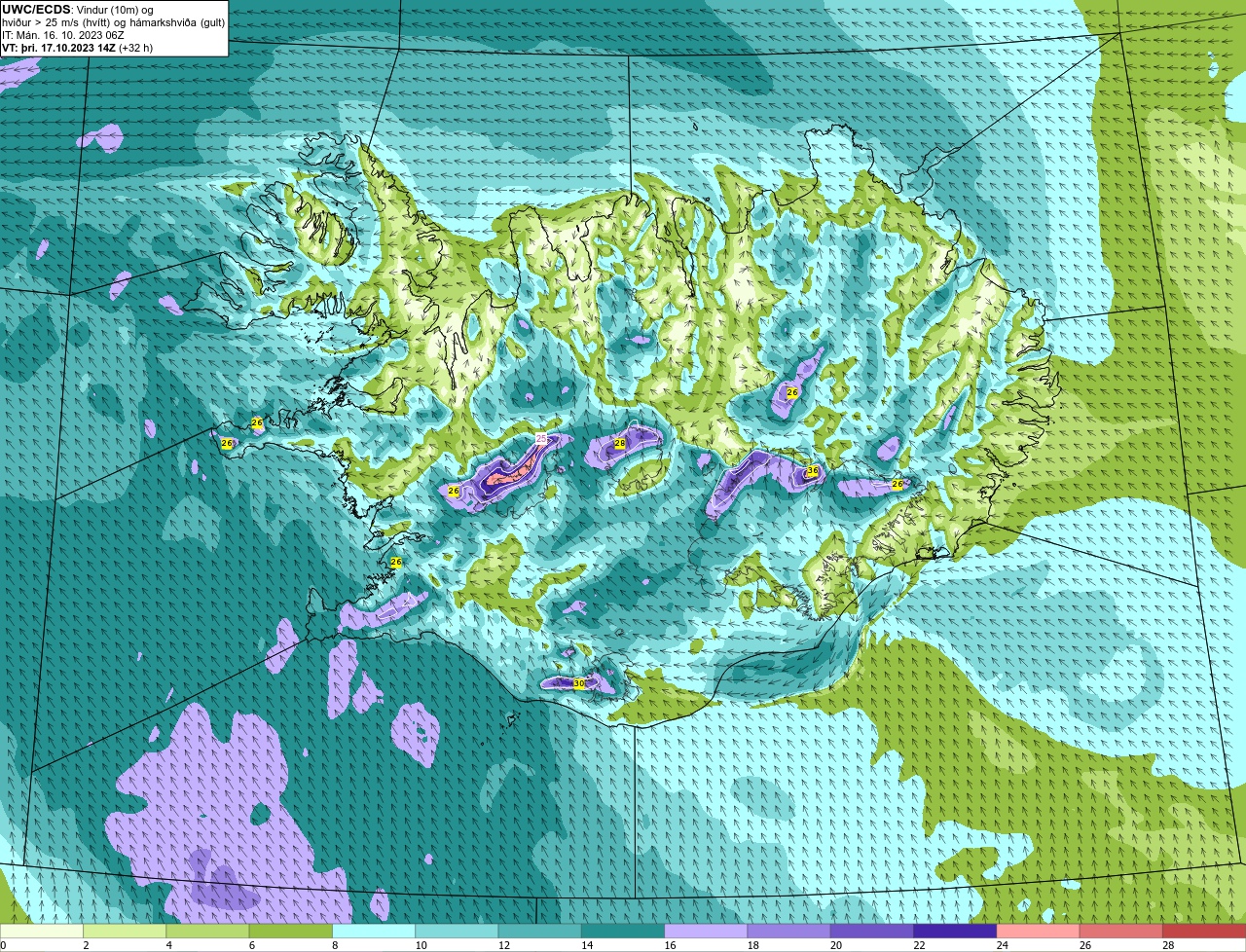Select the 2–4 m/s legend color block
The height and width of the screenshot is (952, 1246).
tap(125, 932)
